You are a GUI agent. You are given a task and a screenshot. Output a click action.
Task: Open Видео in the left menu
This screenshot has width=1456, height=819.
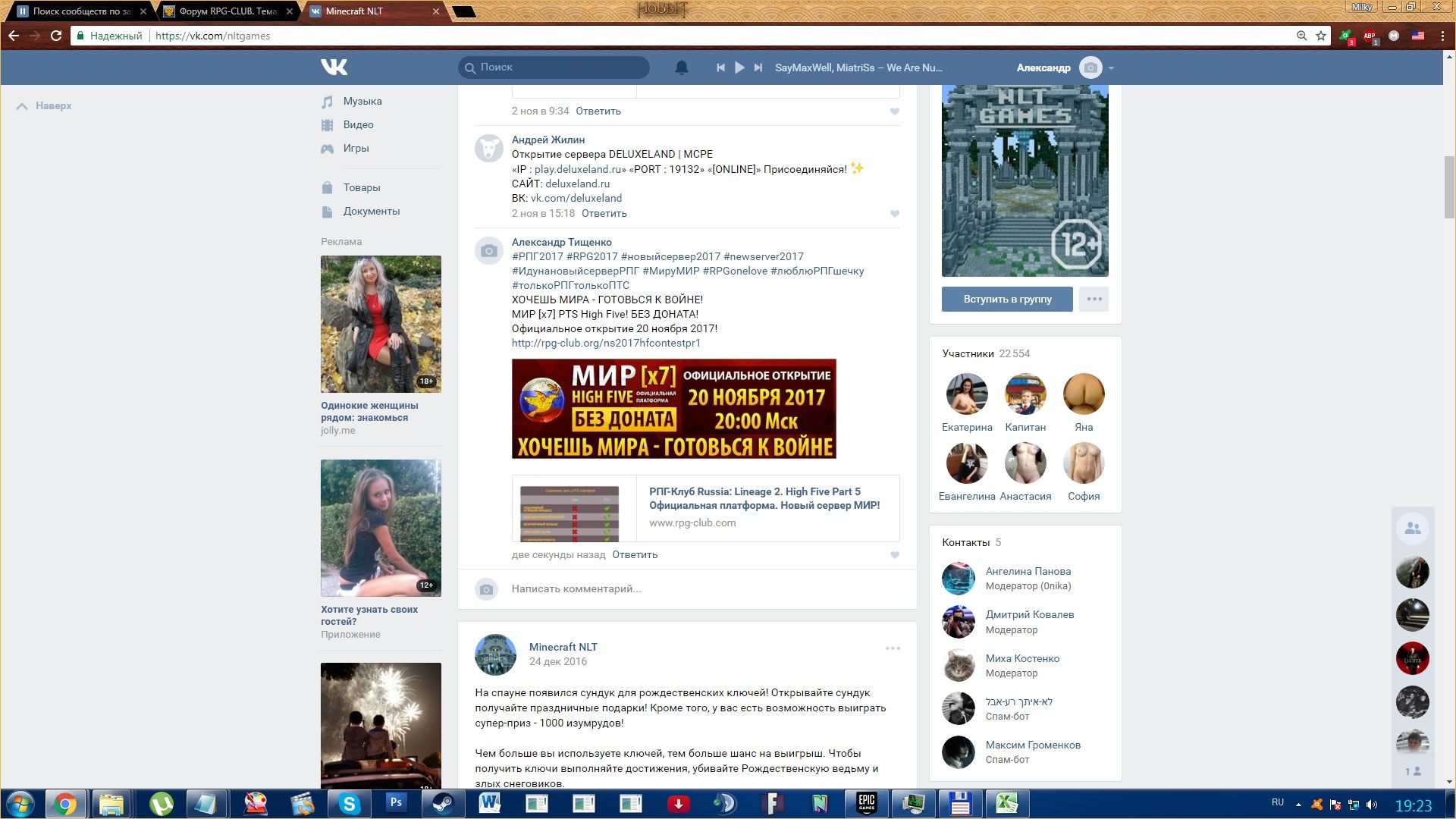358,125
